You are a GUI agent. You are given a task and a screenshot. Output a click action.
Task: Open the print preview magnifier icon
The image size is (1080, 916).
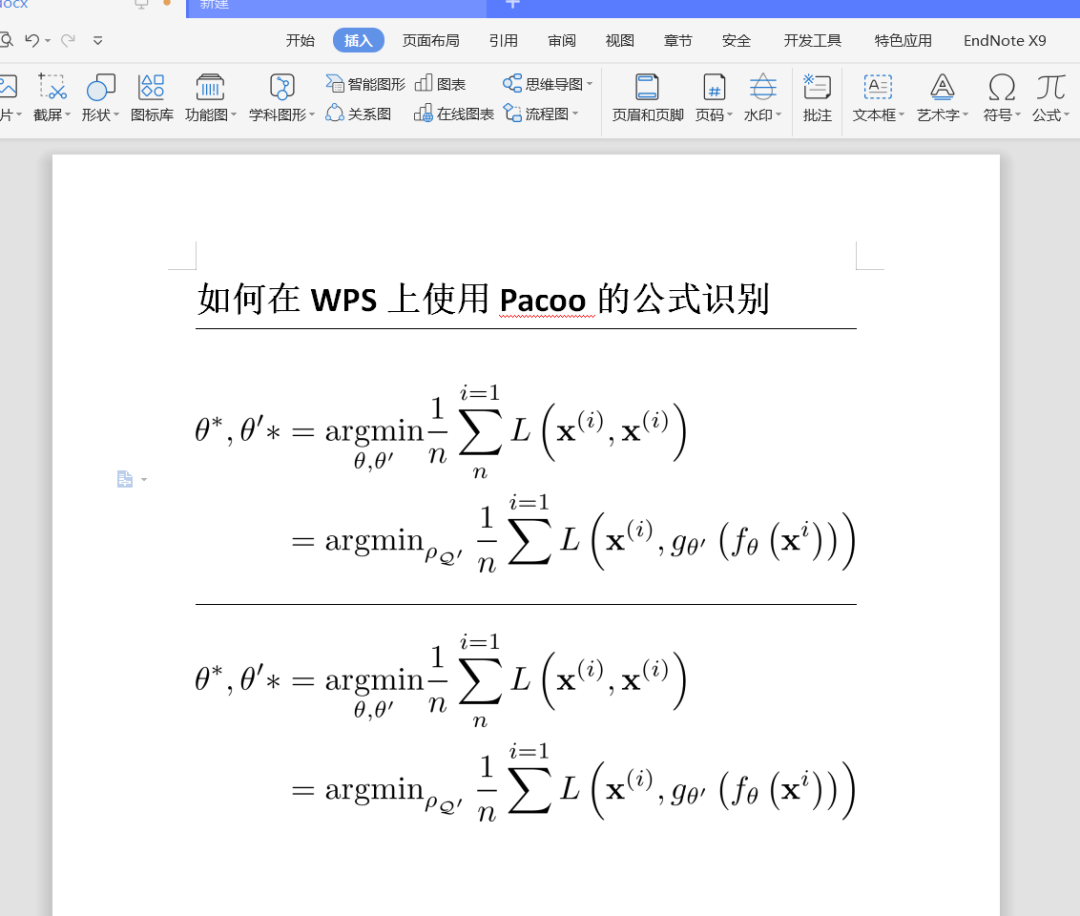[6, 40]
